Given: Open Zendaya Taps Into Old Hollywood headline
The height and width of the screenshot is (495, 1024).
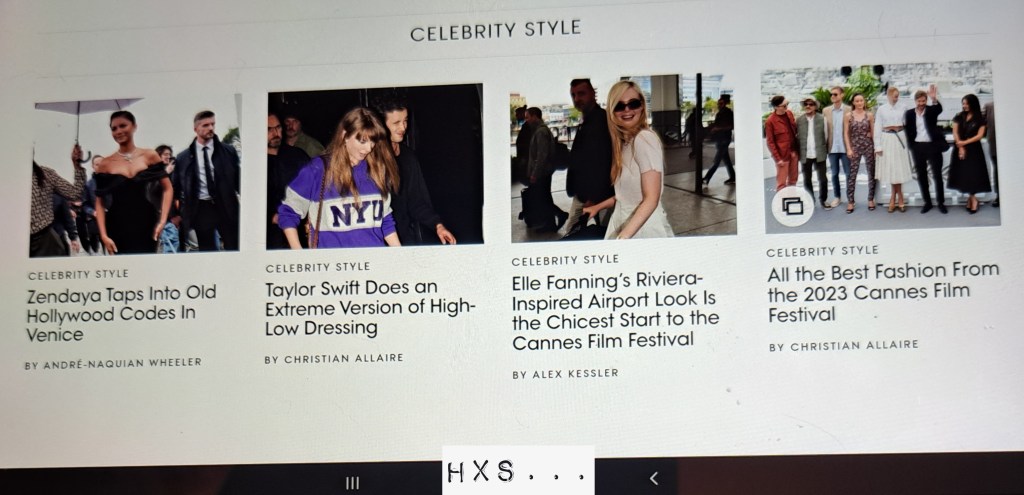Looking at the screenshot, I should click(x=121, y=314).
